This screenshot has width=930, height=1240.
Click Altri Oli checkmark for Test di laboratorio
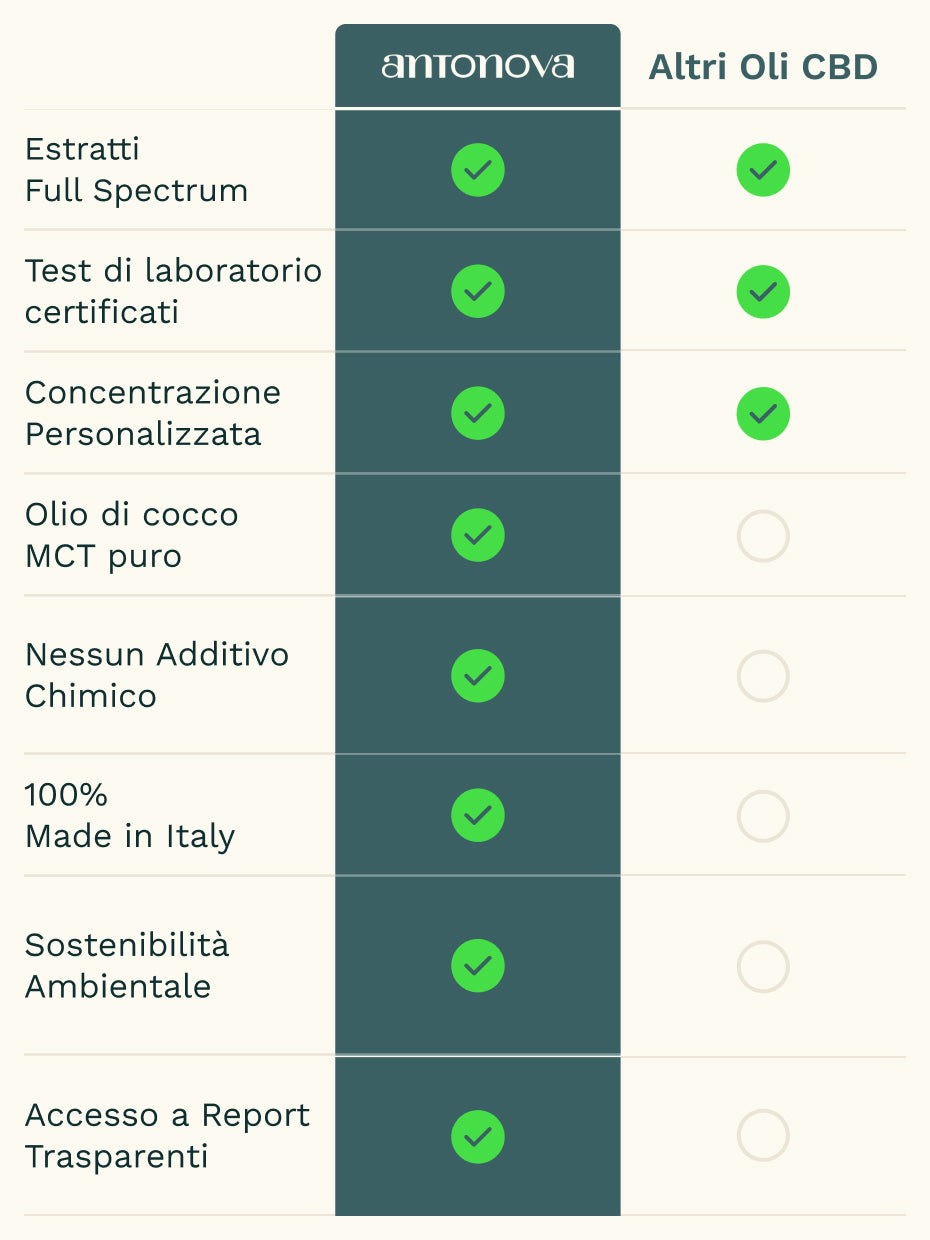[x=763, y=292]
